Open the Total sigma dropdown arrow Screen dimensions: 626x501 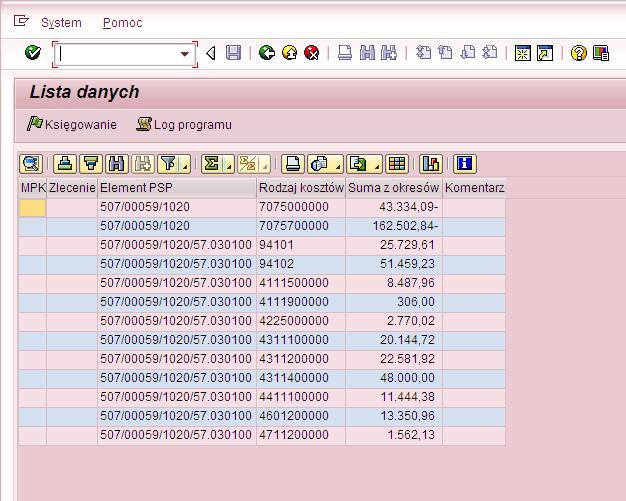(229, 164)
